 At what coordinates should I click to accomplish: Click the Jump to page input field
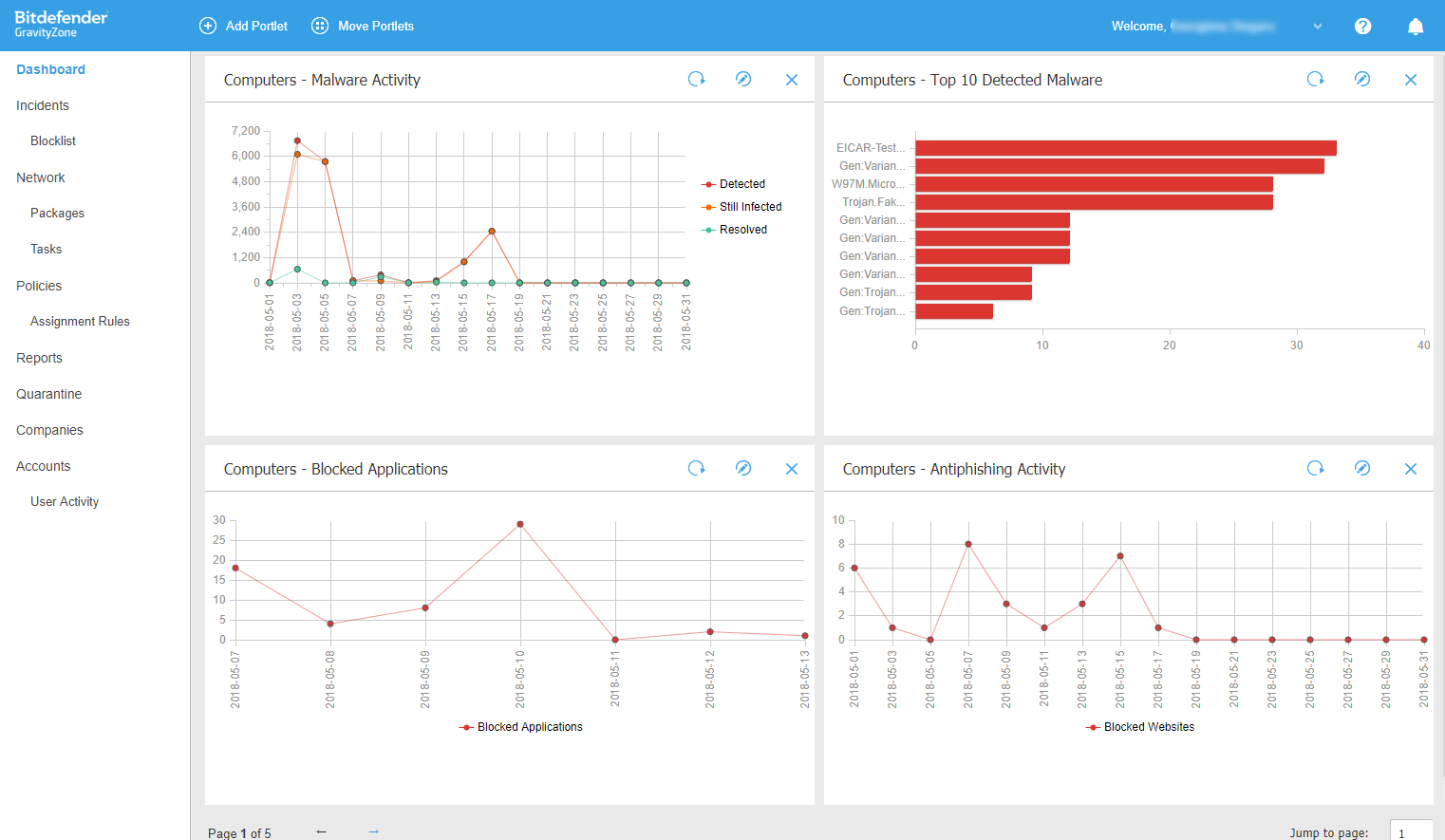(x=1412, y=831)
